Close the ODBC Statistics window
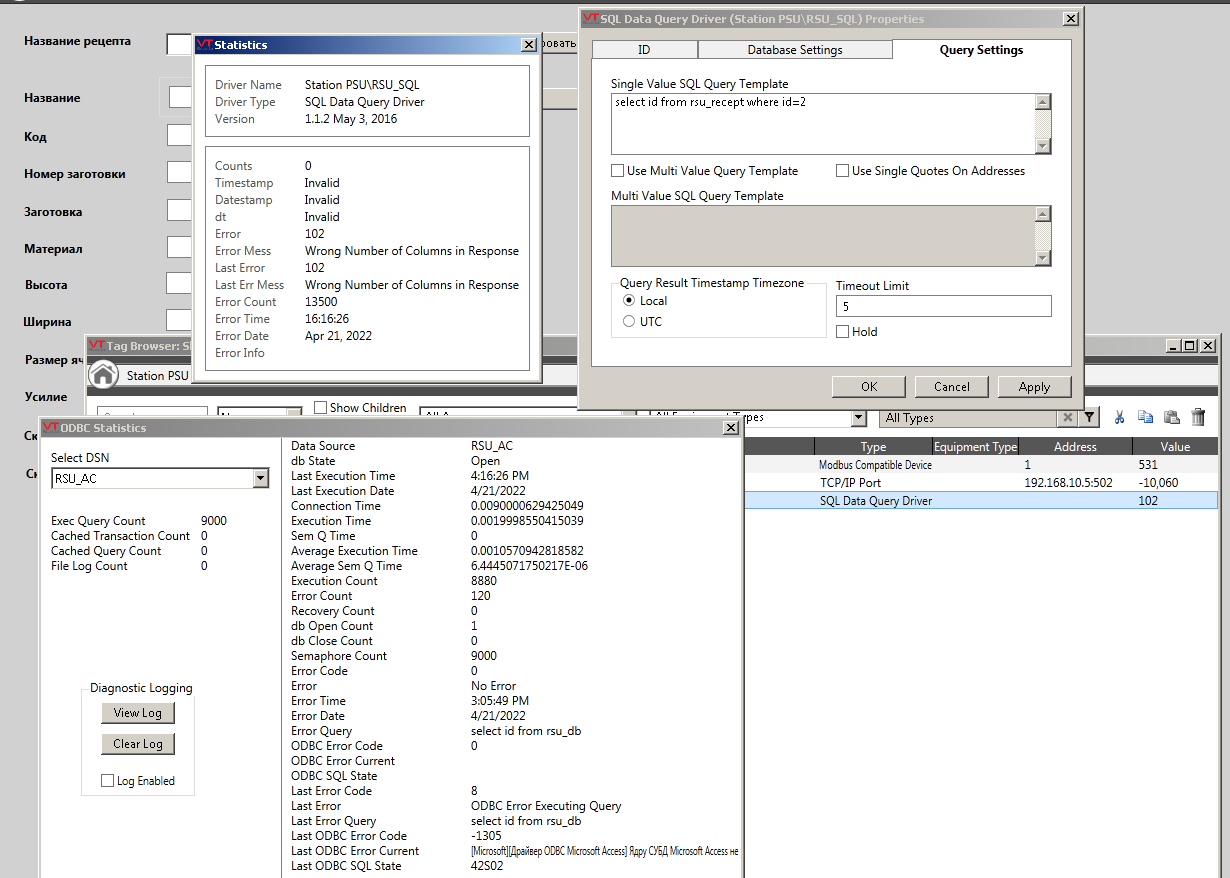The width and height of the screenshot is (1230, 878). tap(731, 428)
